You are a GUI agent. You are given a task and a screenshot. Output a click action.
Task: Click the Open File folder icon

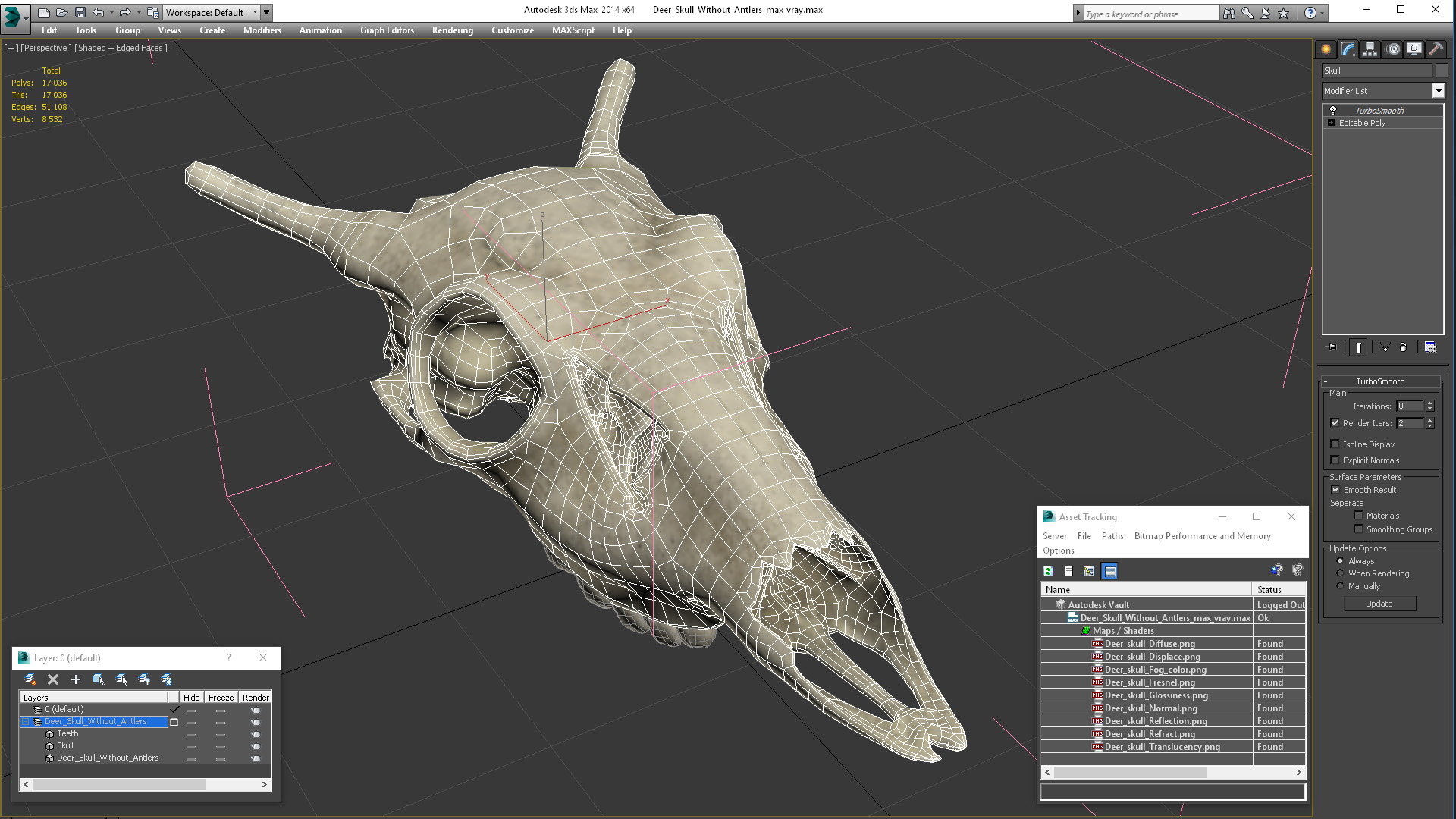point(62,13)
